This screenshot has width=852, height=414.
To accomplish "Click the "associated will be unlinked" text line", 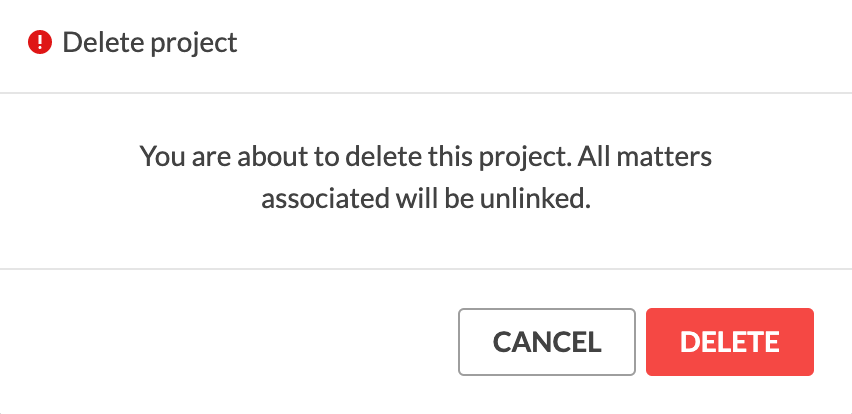I will point(426,199).
